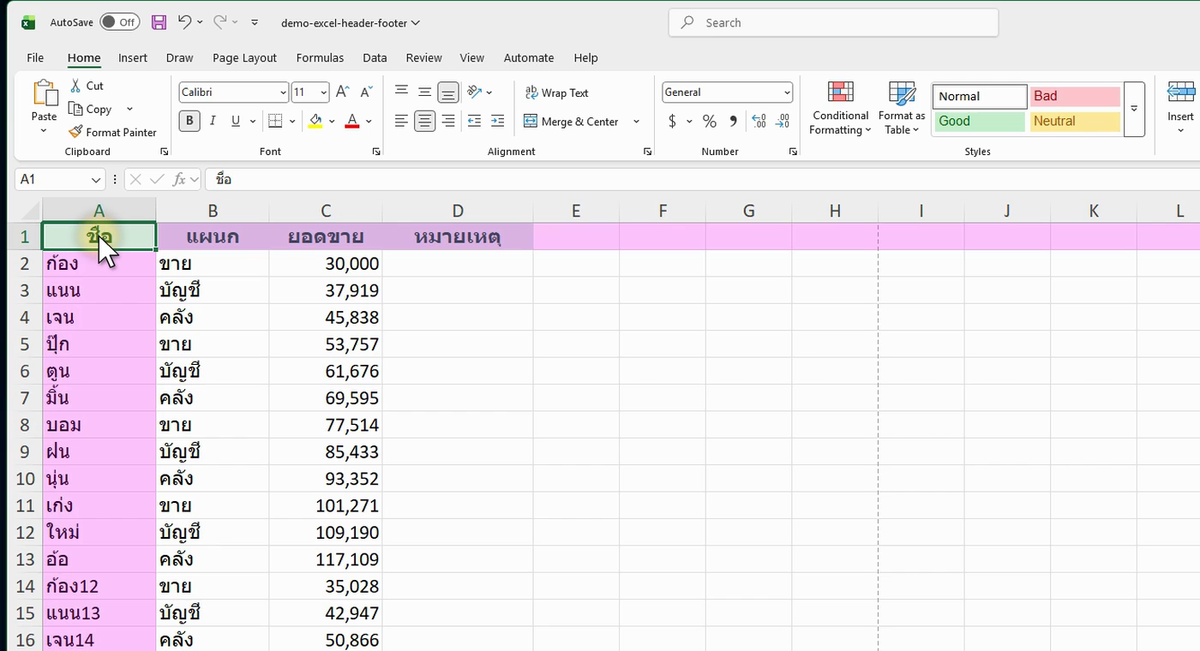Click the Middle Align icon
The image size is (1200, 651).
(x=425, y=92)
